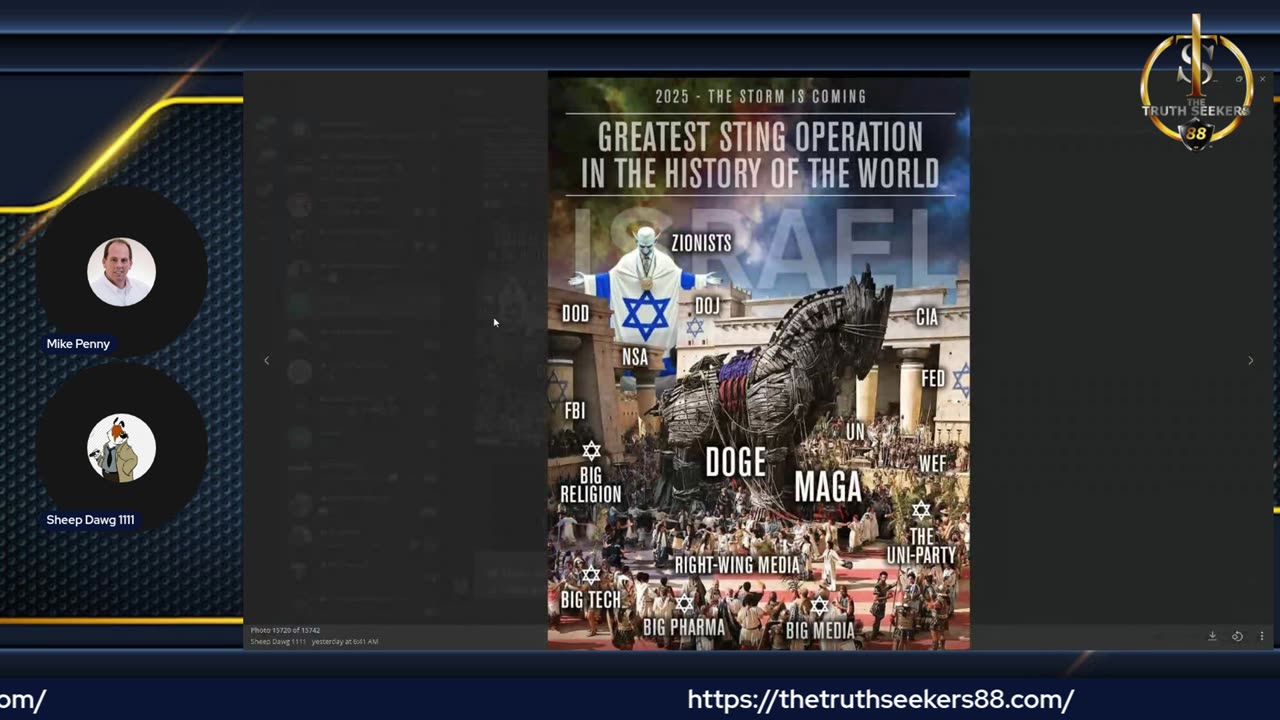The image size is (1280, 720).
Task: Open the three-dot more options menu
Action: [x=1262, y=636]
